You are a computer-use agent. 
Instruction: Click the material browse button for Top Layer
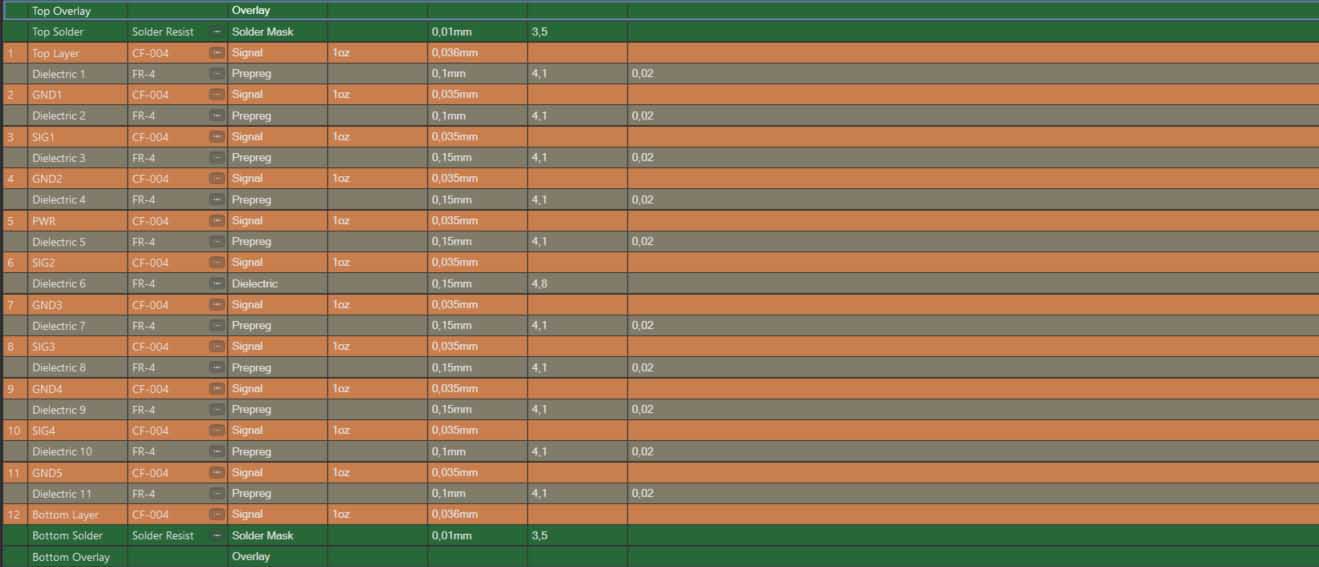click(x=217, y=53)
